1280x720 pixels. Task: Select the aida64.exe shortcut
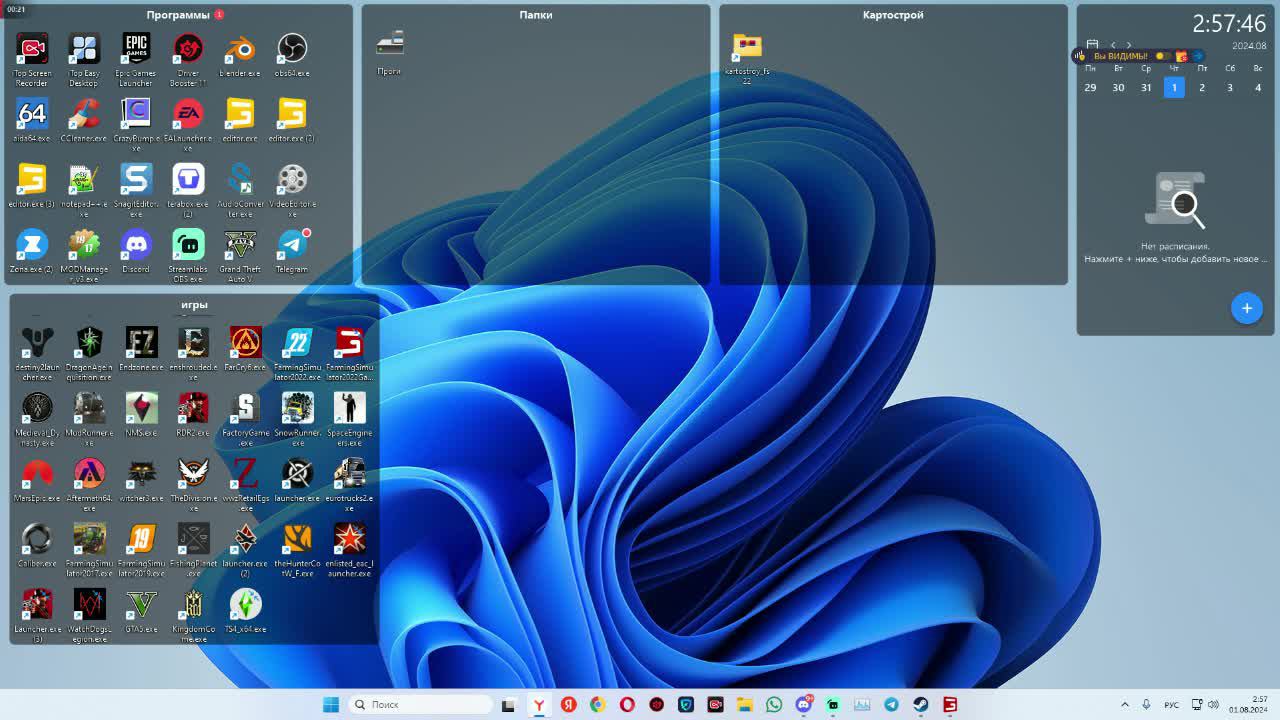32,120
